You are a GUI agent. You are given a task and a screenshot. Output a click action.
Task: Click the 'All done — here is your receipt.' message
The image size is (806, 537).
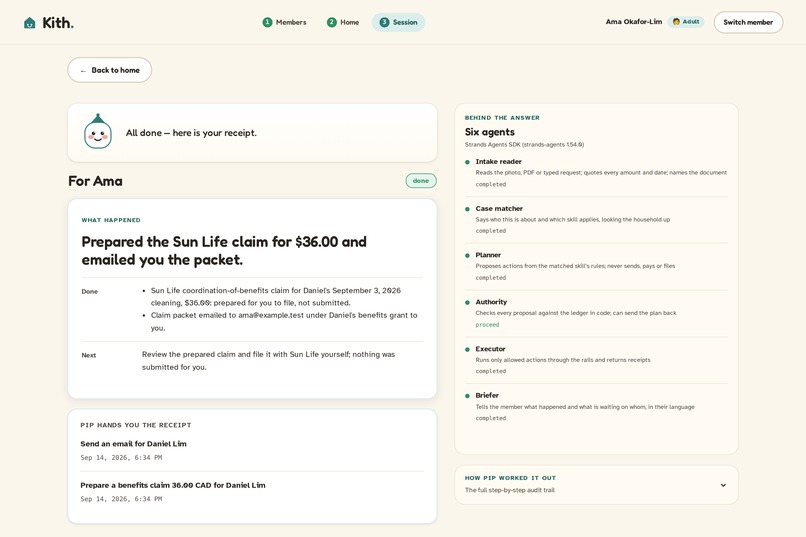191,133
